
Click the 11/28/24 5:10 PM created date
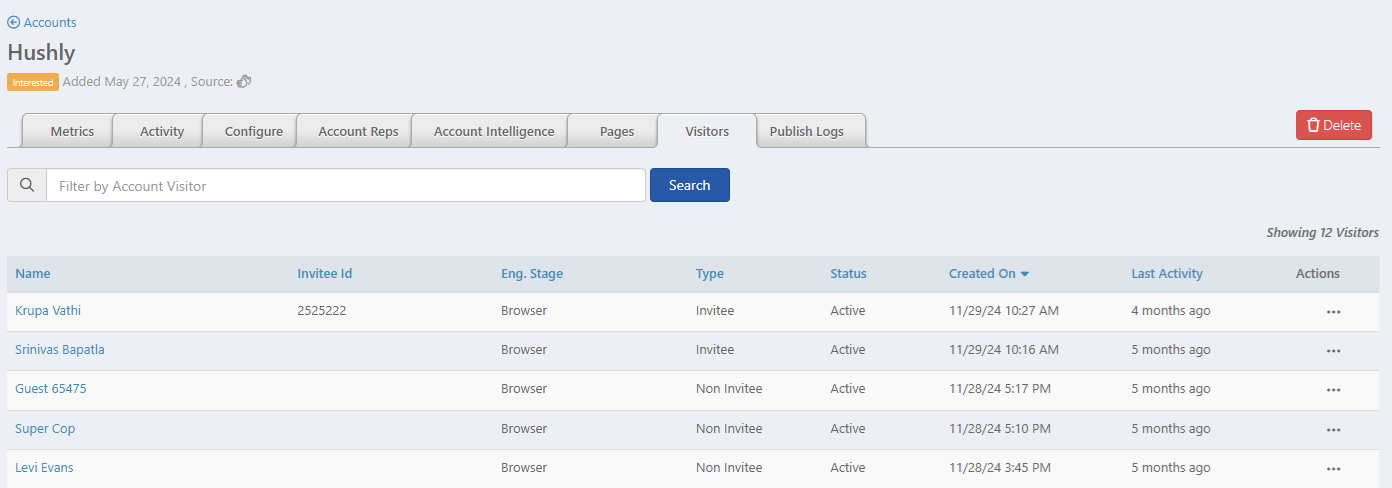1000,428
